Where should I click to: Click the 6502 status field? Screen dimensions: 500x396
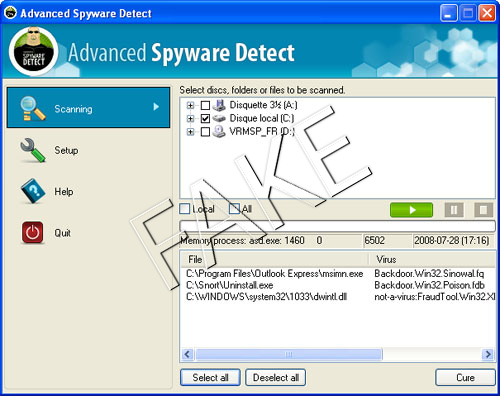pyautogui.click(x=387, y=240)
